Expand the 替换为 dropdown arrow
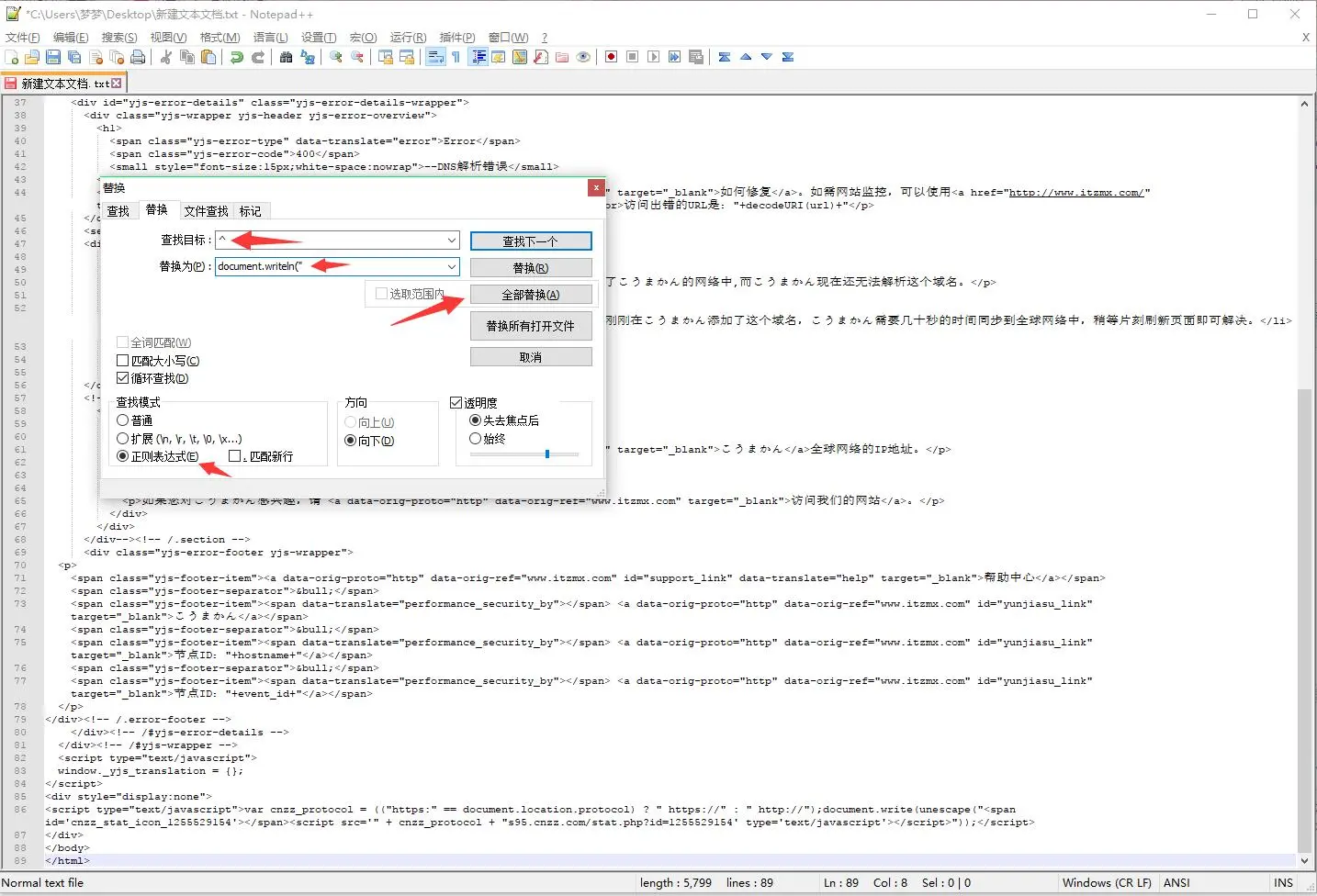Viewport: 1317px width, 896px height. (x=451, y=266)
